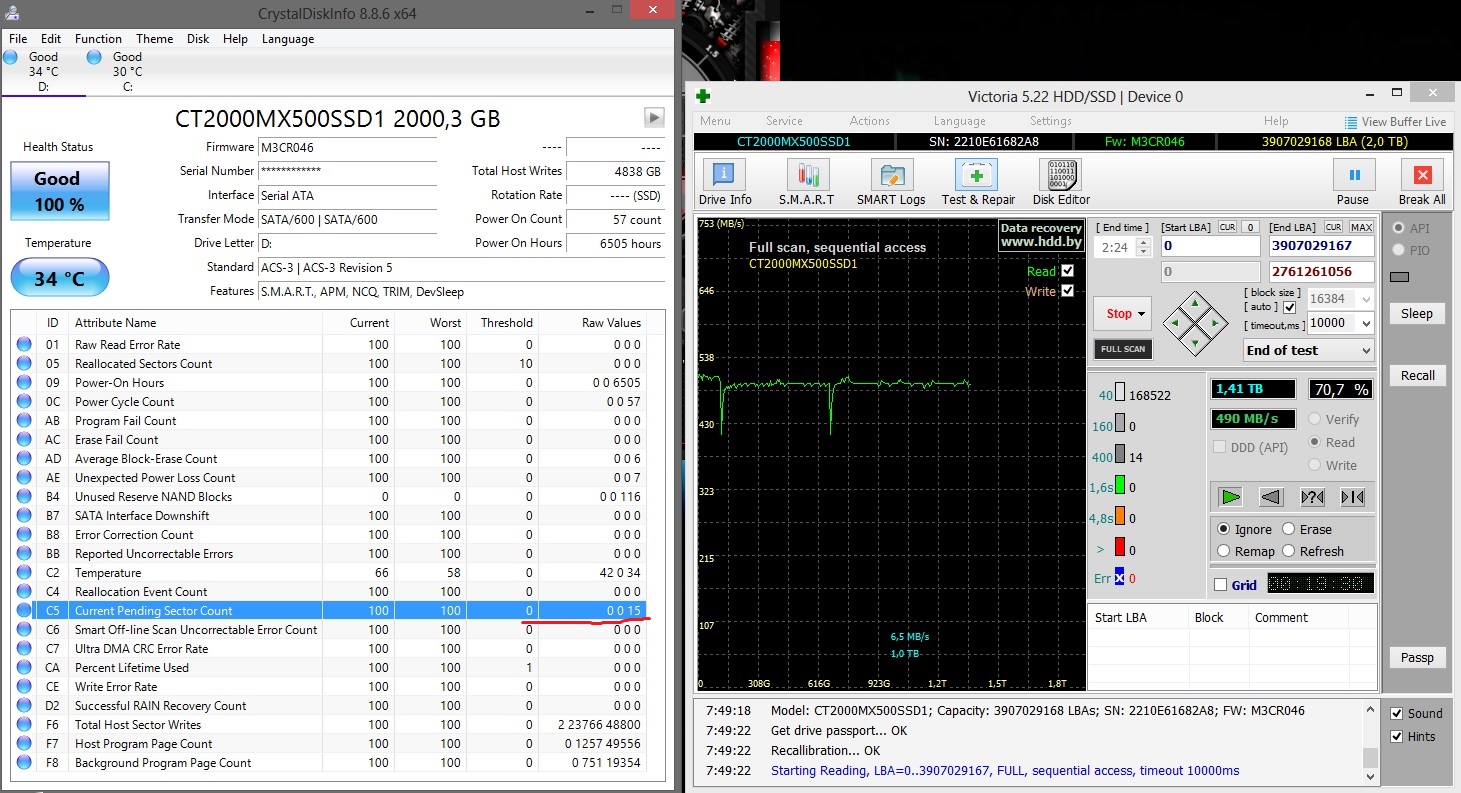The height and width of the screenshot is (793, 1461).
Task: Click the FULL SCAN button
Action: (1122, 349)
